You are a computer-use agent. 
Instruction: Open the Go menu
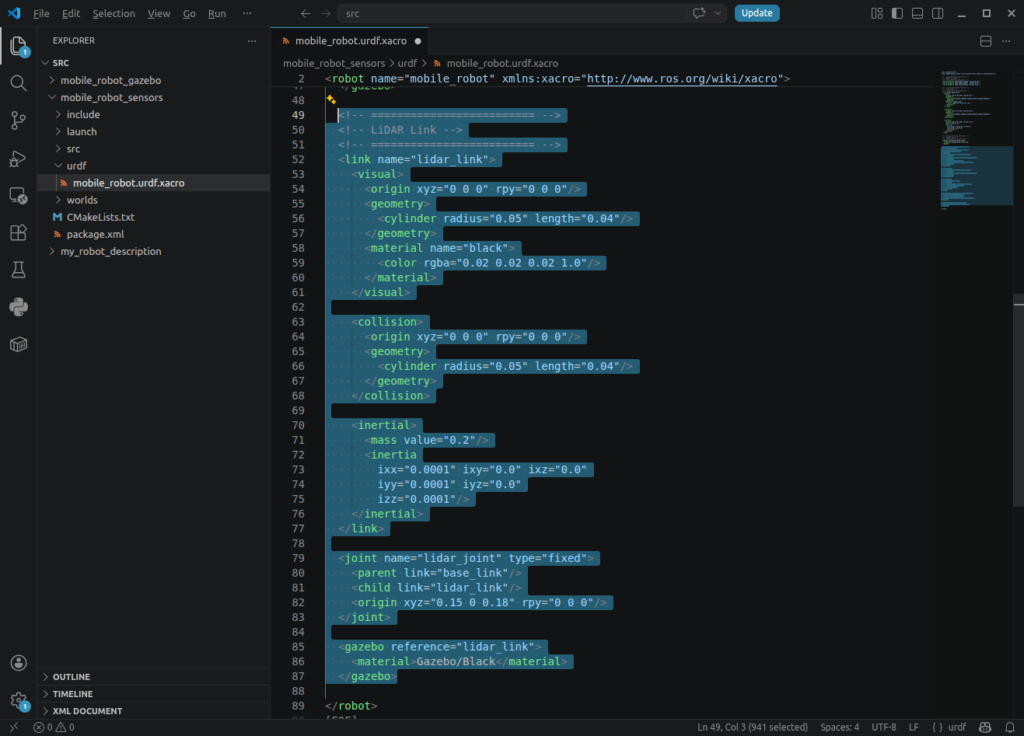click(189, 13)
